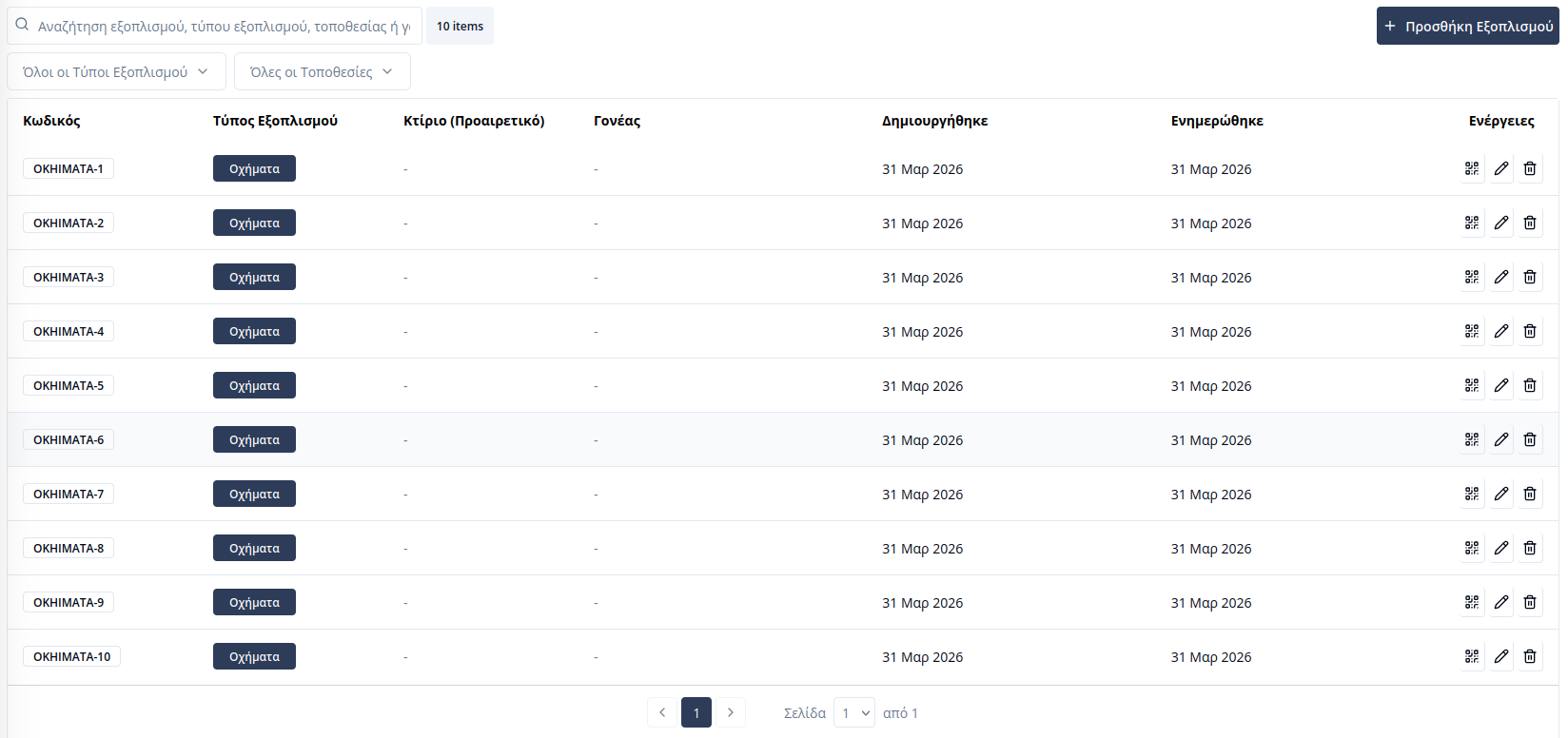Focus the equipment search field

(x=224, y=27)
